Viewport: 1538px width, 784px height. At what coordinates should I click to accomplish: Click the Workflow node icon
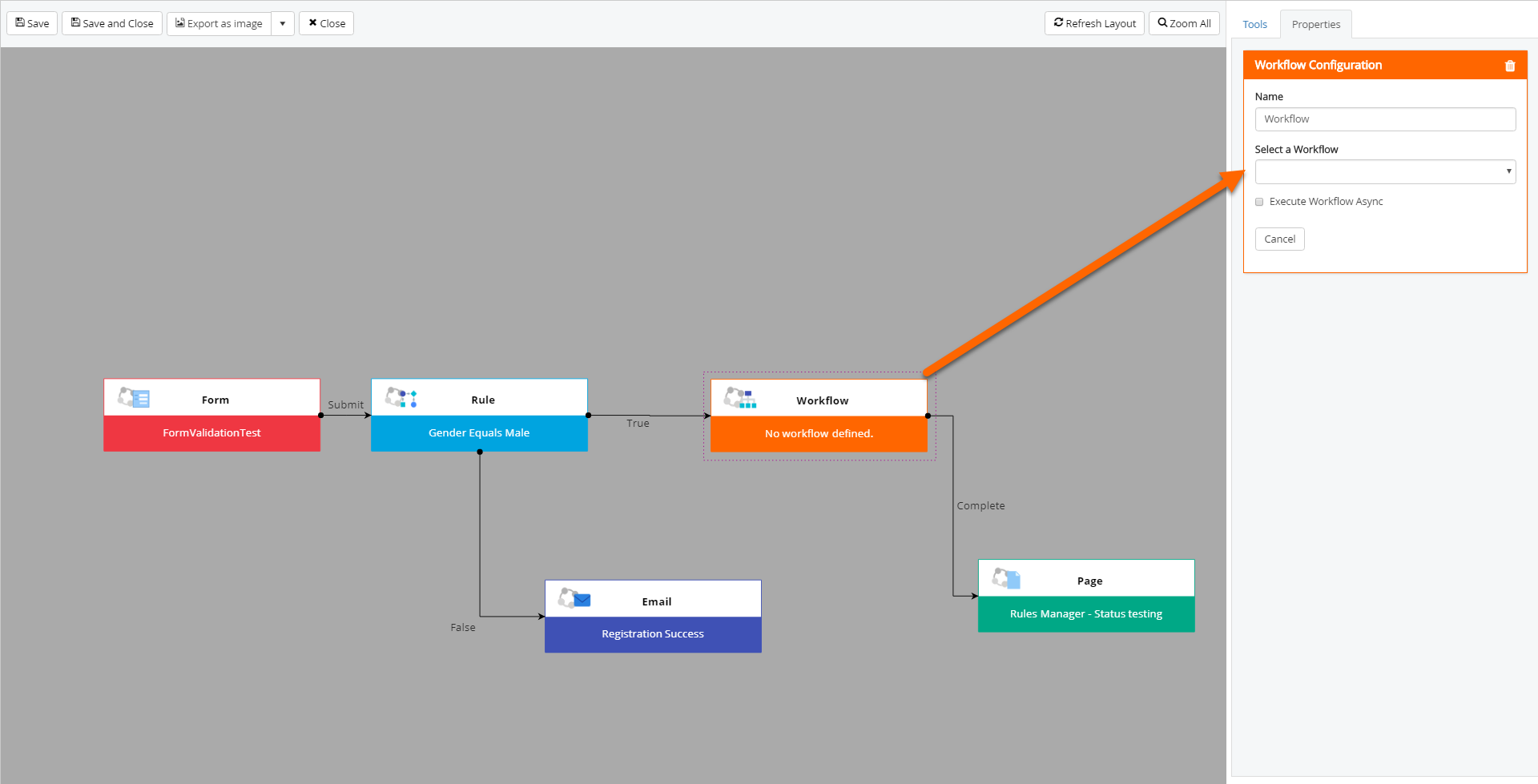tap(740, 398)
